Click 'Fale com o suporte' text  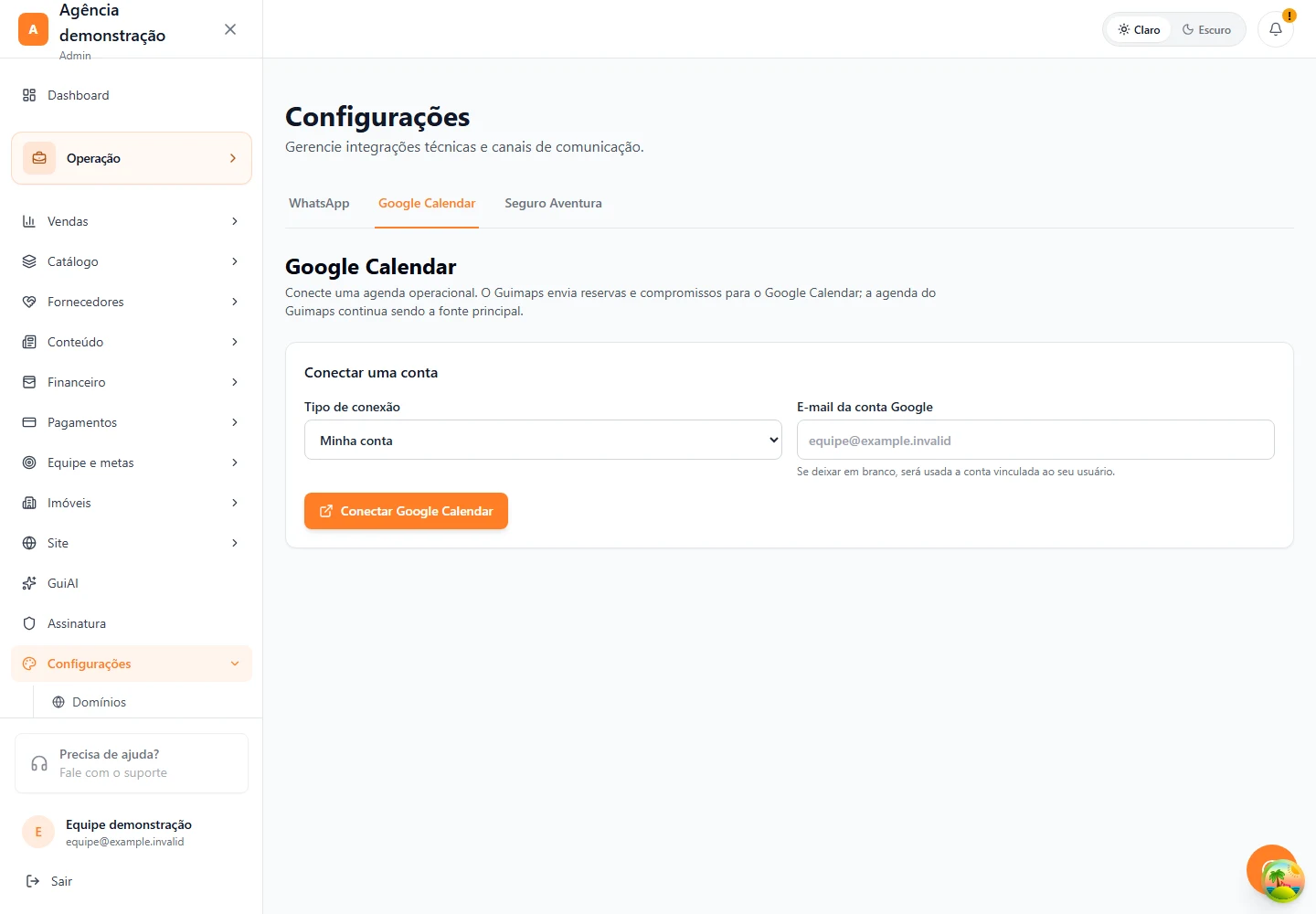point(113,772)
